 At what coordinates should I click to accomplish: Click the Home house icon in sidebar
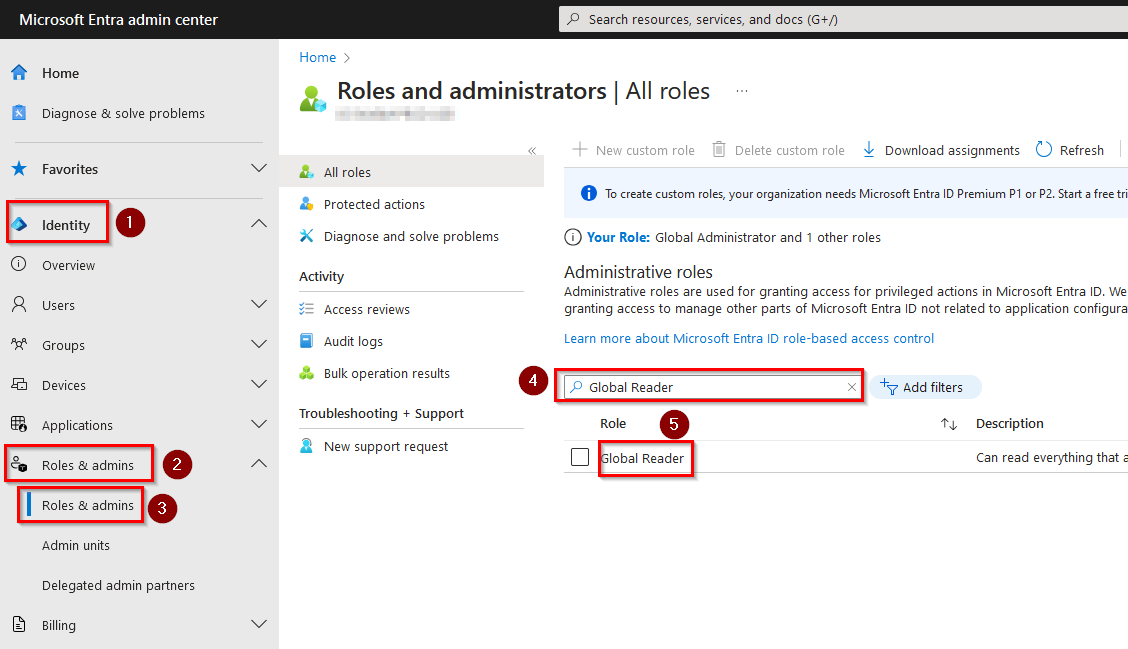point(19,73)
